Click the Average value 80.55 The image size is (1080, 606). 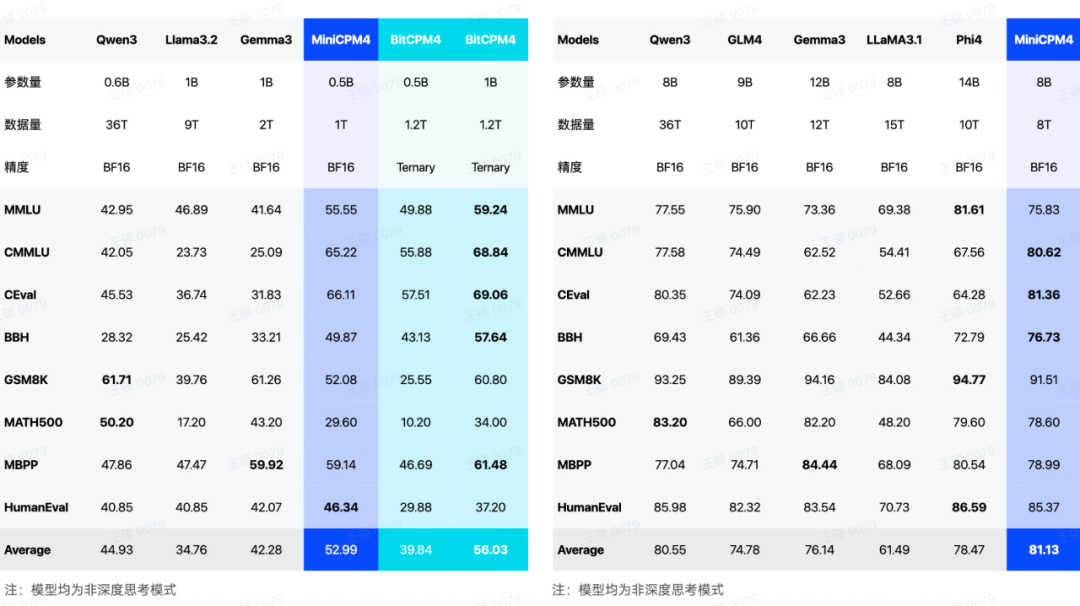(x=669, y=550)
